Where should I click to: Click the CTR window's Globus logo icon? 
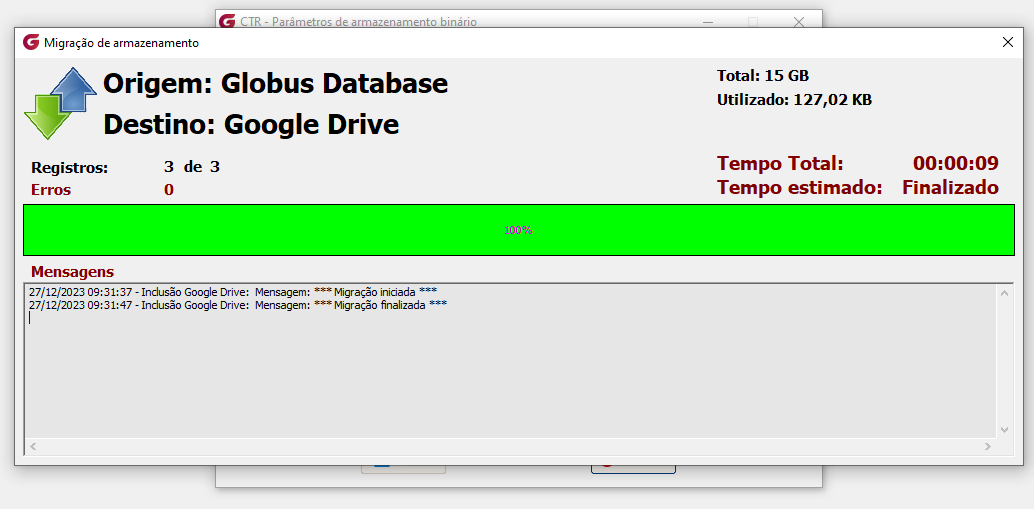pos(228,22)
